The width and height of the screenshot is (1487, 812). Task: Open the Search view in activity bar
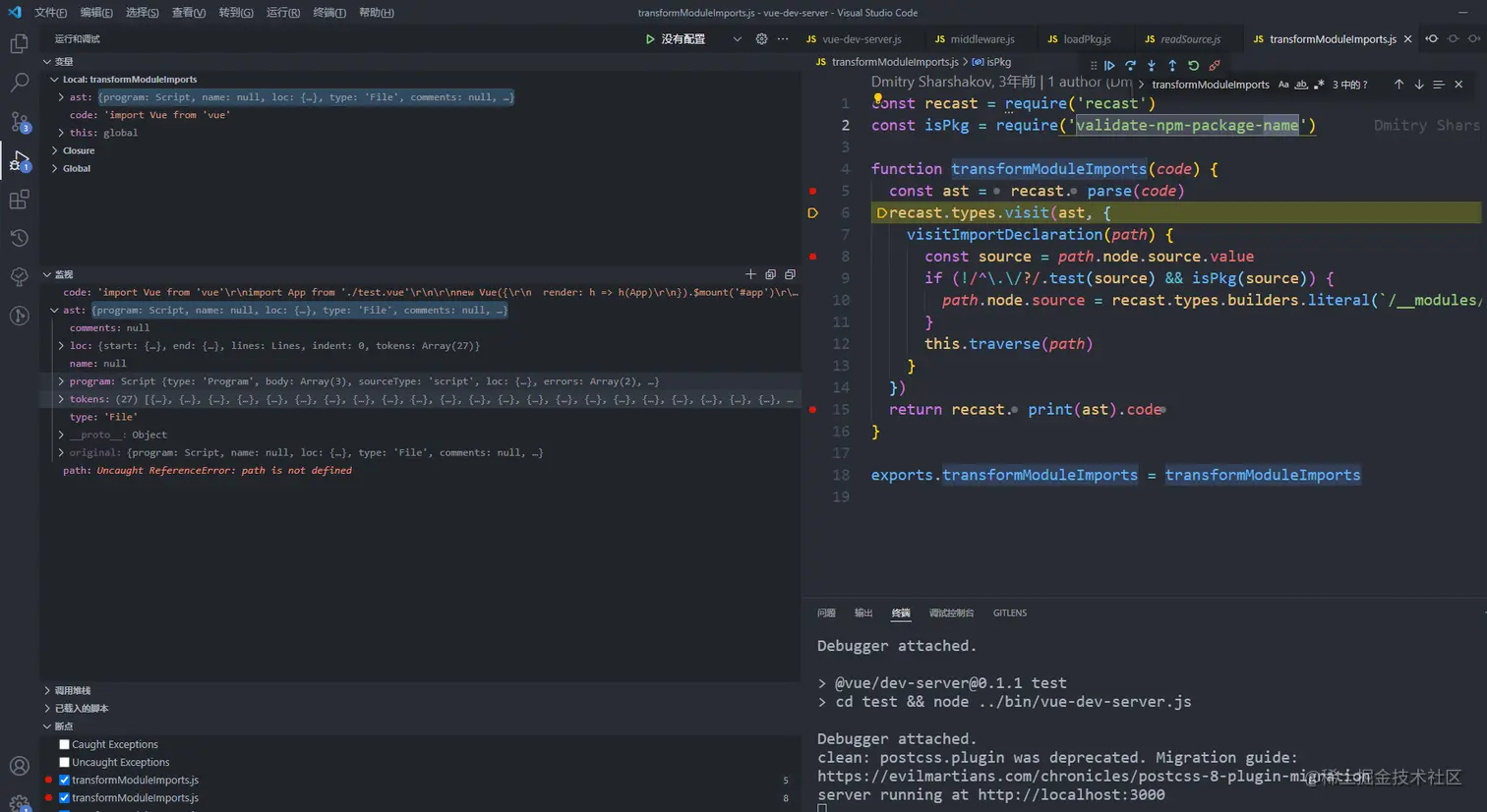(19, 83)
